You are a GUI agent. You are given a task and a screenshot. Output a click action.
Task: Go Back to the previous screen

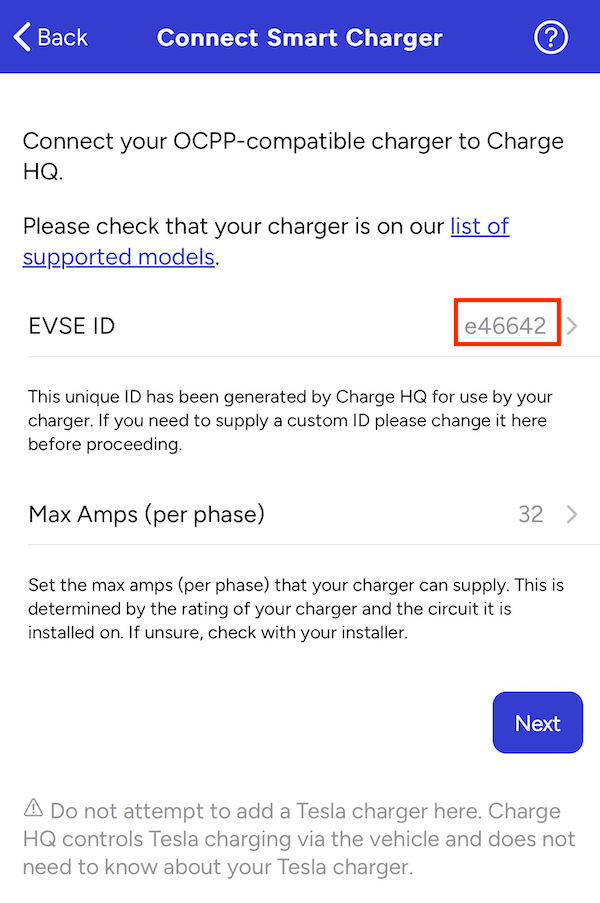[50, 37]
